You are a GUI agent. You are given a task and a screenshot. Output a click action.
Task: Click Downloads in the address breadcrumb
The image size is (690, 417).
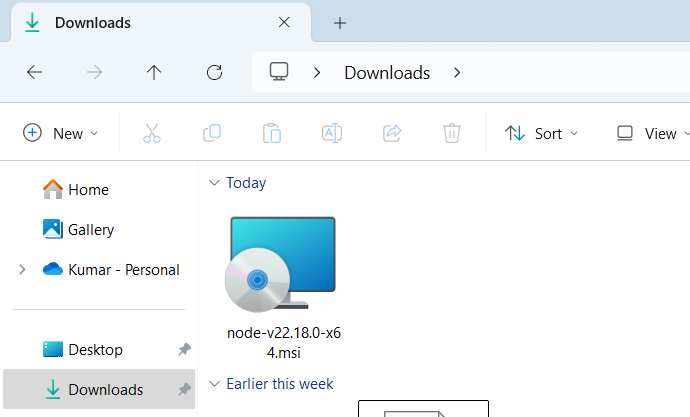(387, 73)
